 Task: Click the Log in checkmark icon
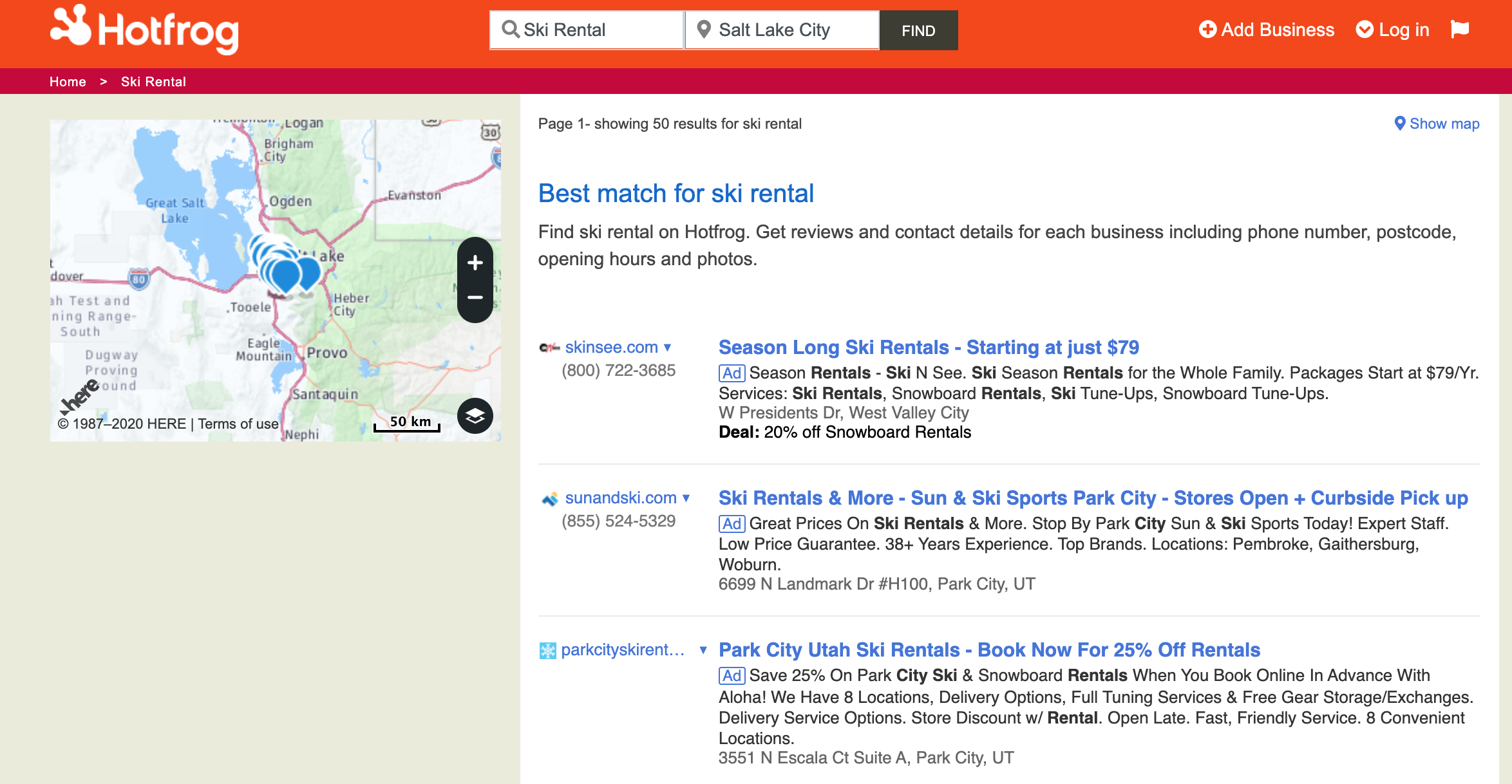click(1364, 29)
